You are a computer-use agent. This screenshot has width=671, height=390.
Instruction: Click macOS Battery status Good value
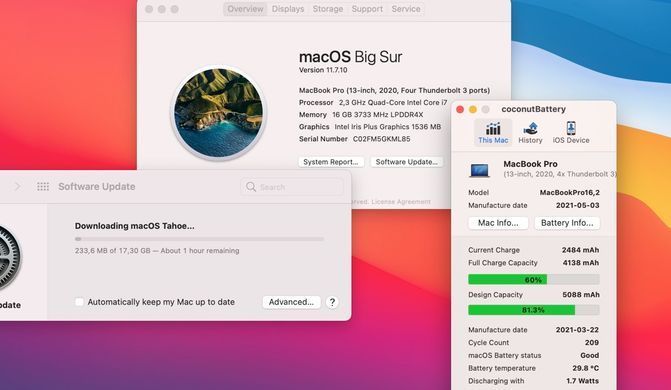(590, 355)
